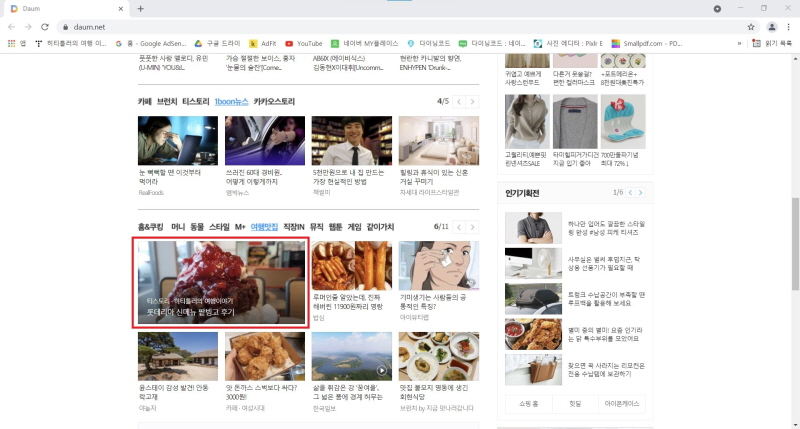The width and height of the screenshot is (800, 429).
Task: Open the round dark dropdown icon in title bar
Action: pos(717,9)
